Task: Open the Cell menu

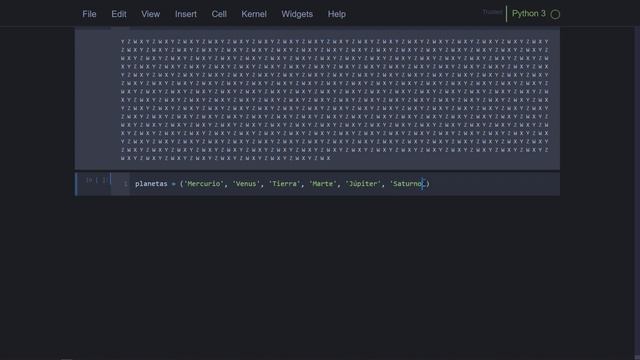Action: (219, 14)
